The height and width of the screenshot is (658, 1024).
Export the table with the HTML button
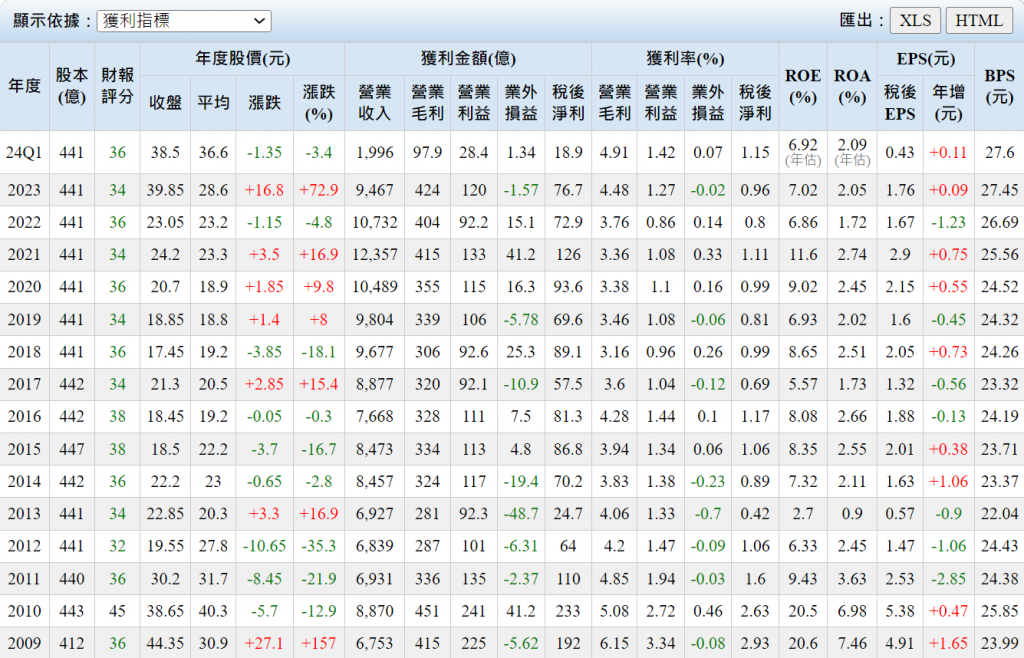(x=979, y=21)
